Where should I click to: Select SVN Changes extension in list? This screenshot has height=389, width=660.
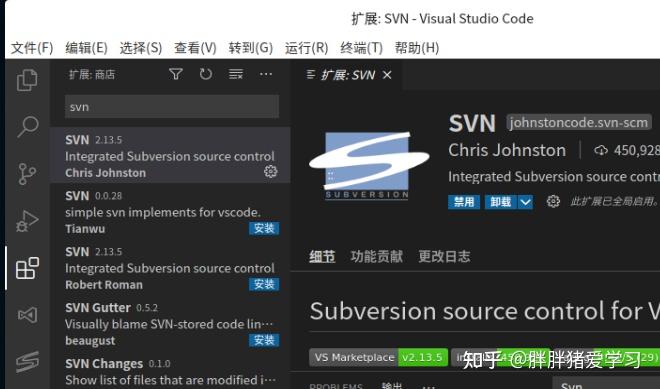click(x=170, y=371)
